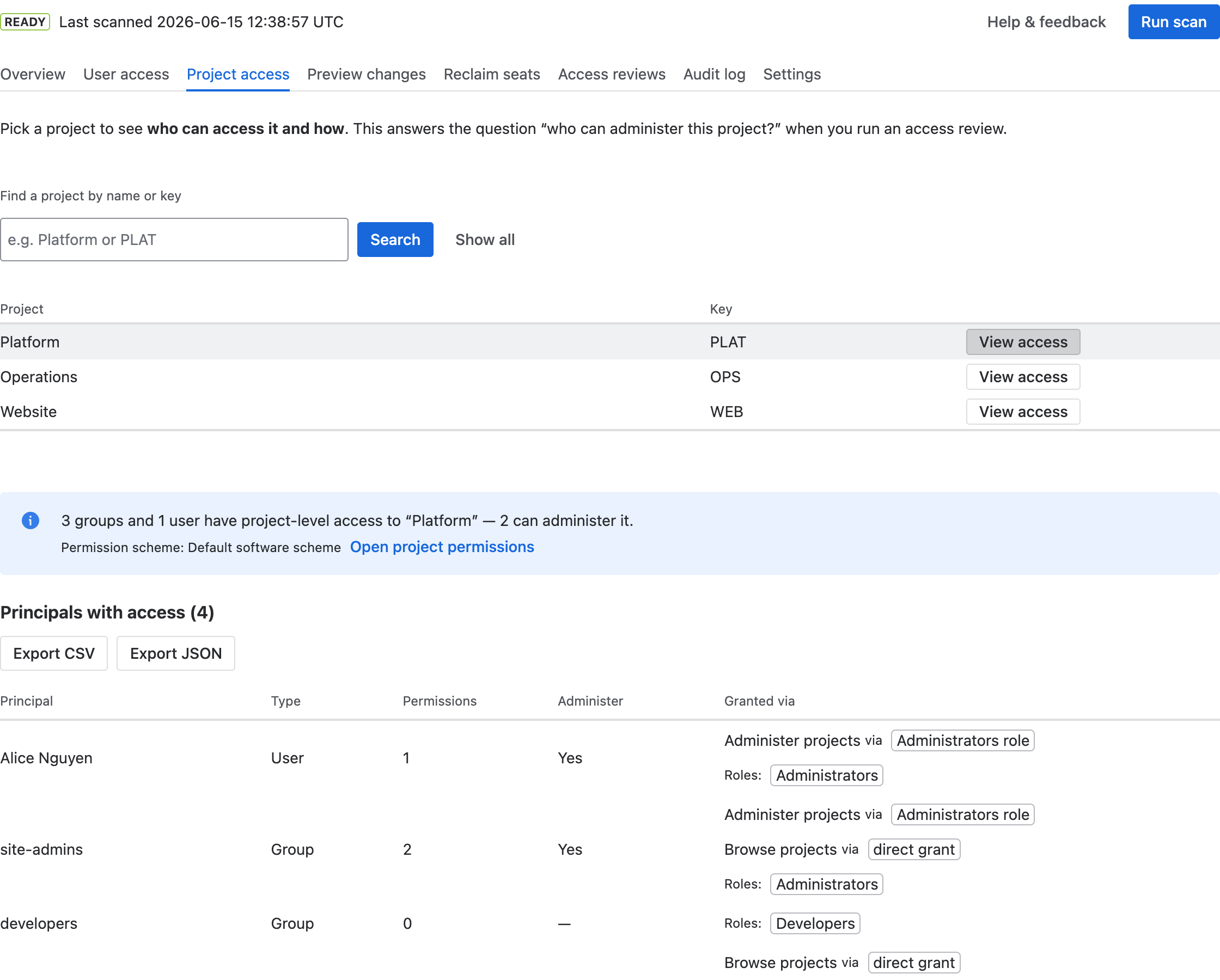Click the Principal column header
Viewport: 1220px width, 980px height.
pos(27,701)
